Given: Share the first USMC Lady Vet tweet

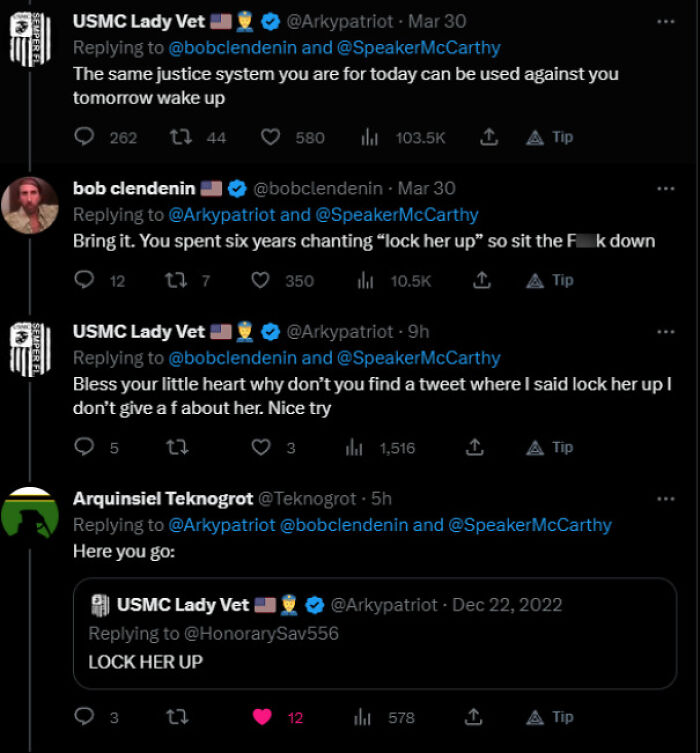Looking at the screenshot, I should (x=489, y=137).
